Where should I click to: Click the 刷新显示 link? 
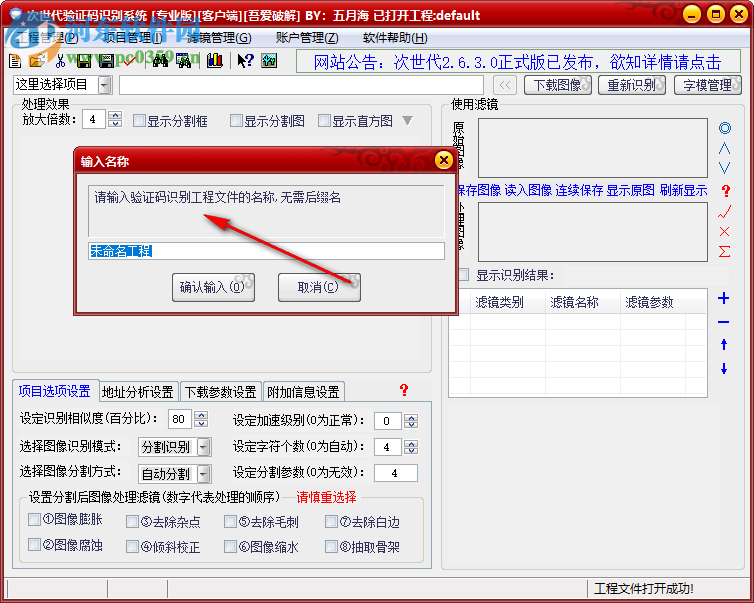[x=683, y=190]
